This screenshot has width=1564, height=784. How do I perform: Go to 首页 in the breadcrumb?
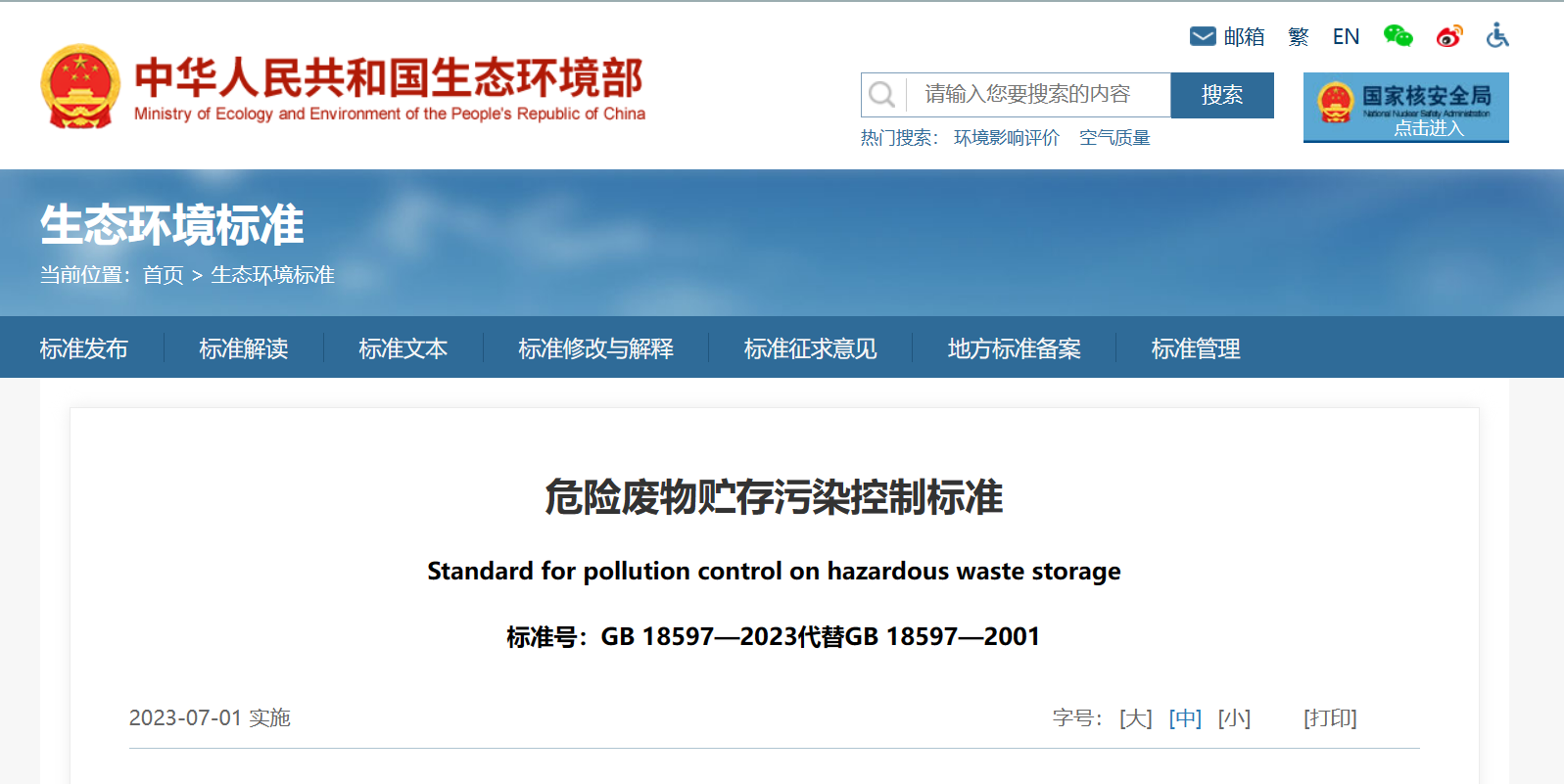[163, 275]
